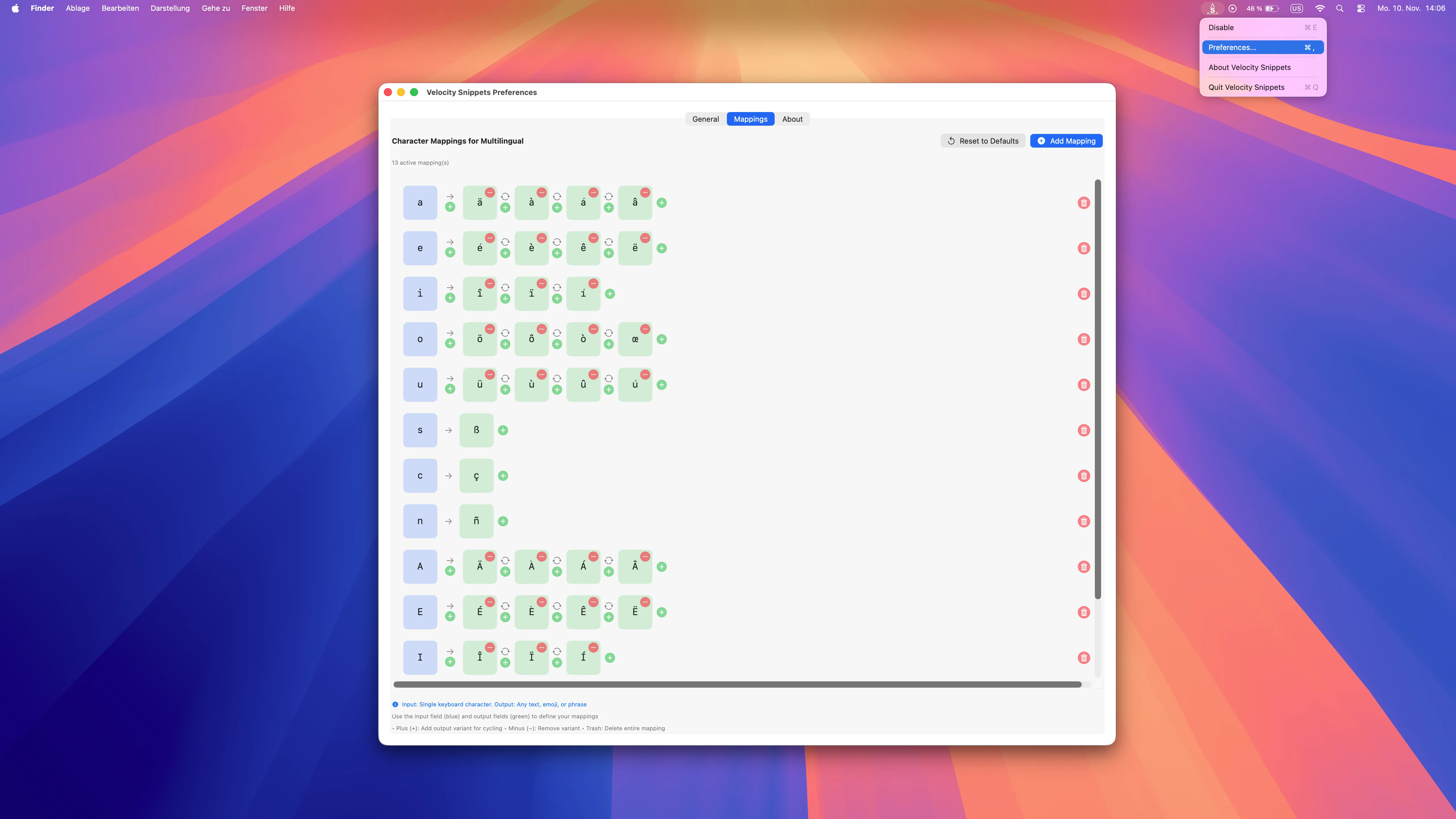The image size is (1456, 819).
Task: Switch to the General tab
Action: 705,119
